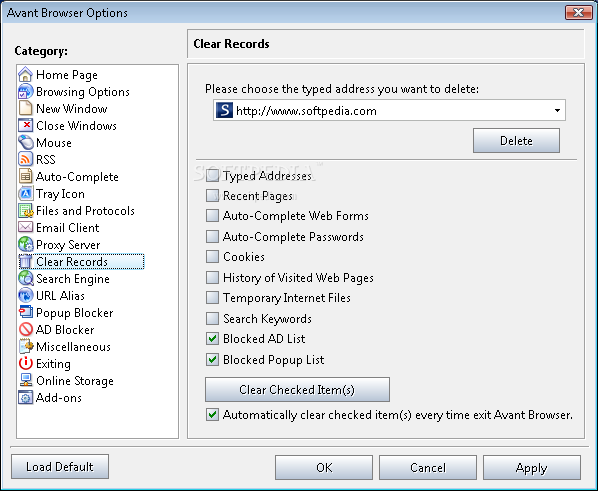598x491 pixels.
Task: Select the Email Client envelope icon
Action: [26, 227]
